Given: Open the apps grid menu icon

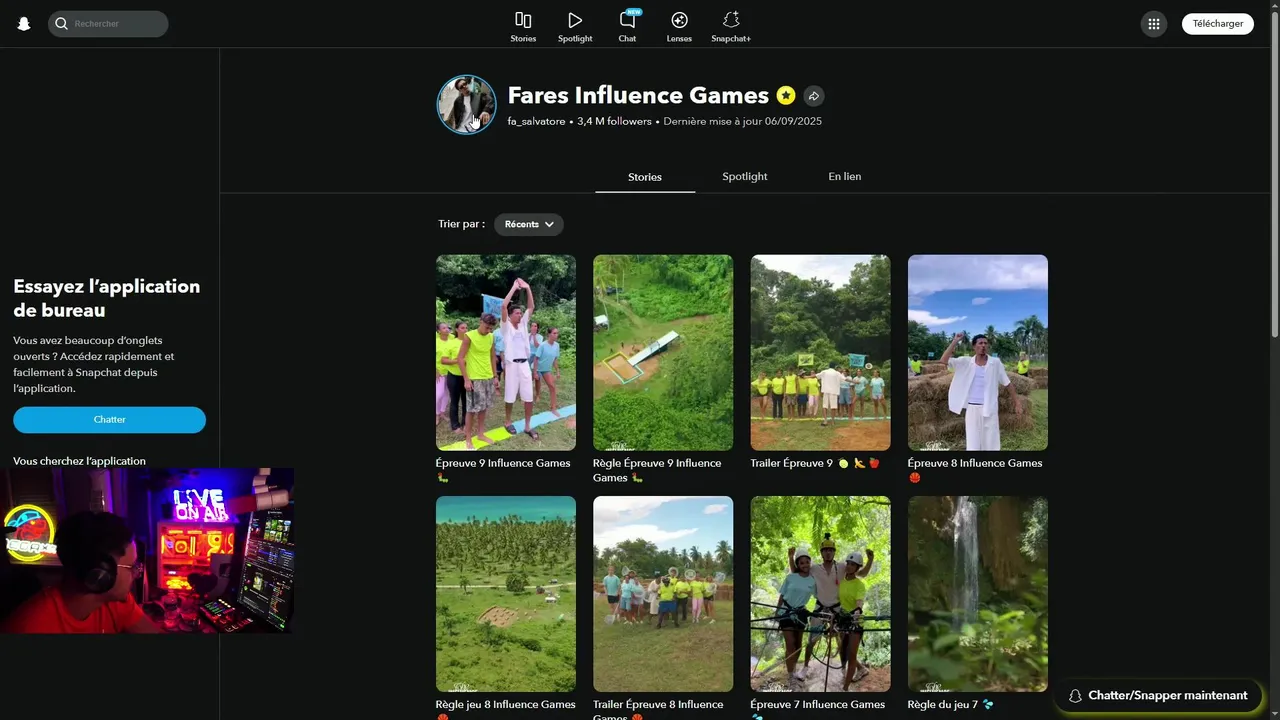Looking at the screenshot, I should [x=1154, y=24].
